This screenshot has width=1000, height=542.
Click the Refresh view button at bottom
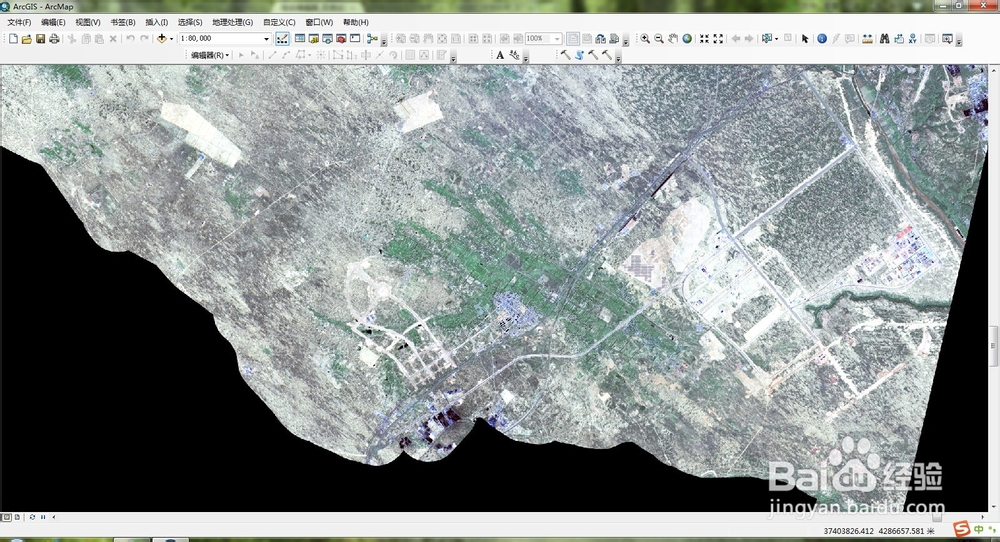[x=32, y=517]
